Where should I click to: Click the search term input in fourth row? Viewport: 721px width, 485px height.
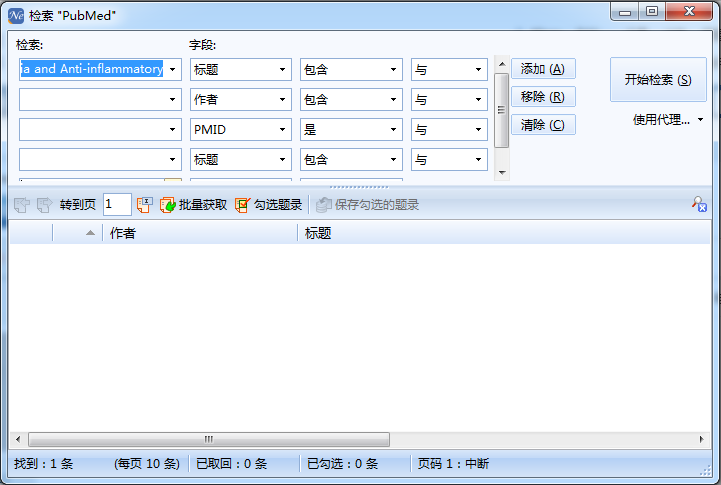(x=92, y=160)
